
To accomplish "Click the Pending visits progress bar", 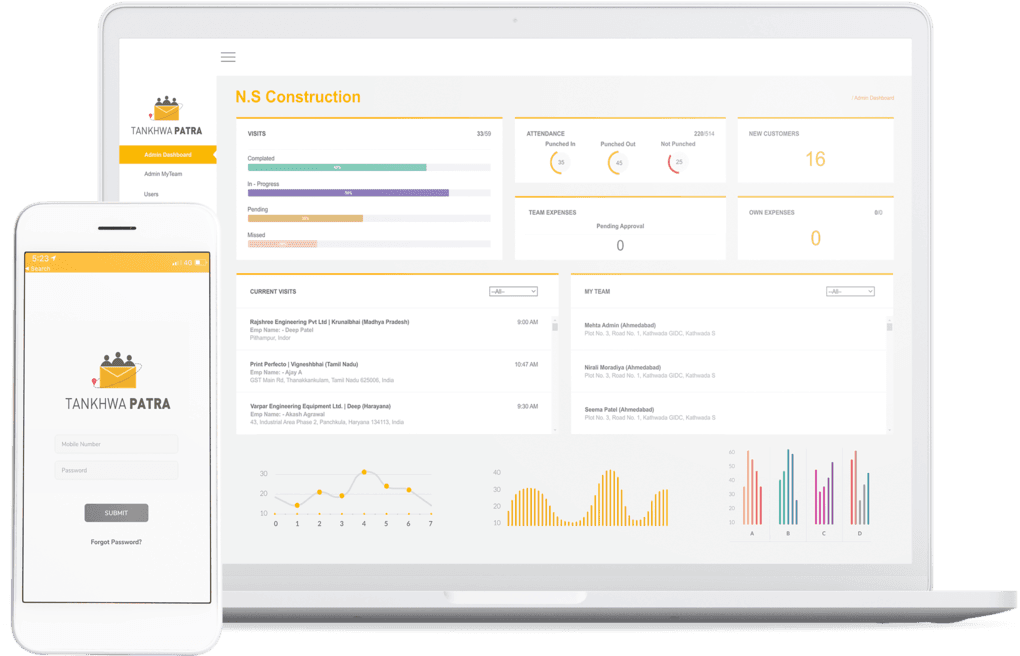I will tap(369, 219).
